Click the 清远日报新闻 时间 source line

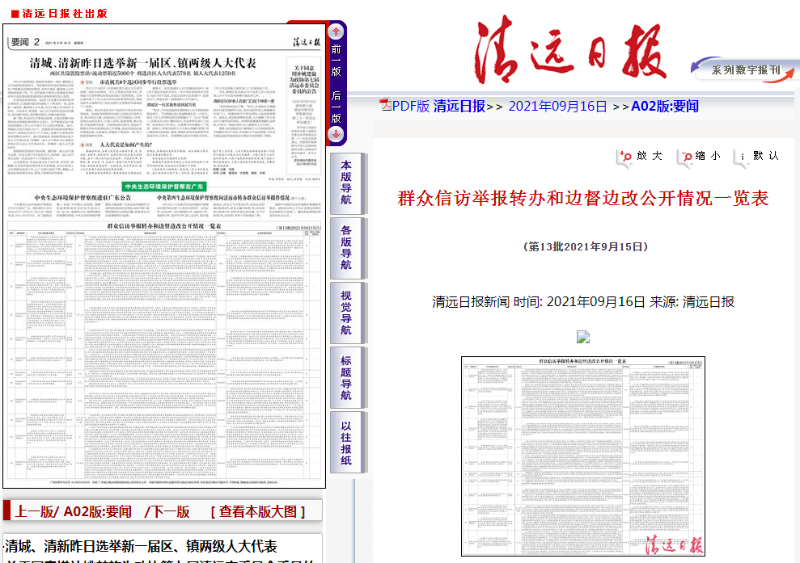(583, 302)
